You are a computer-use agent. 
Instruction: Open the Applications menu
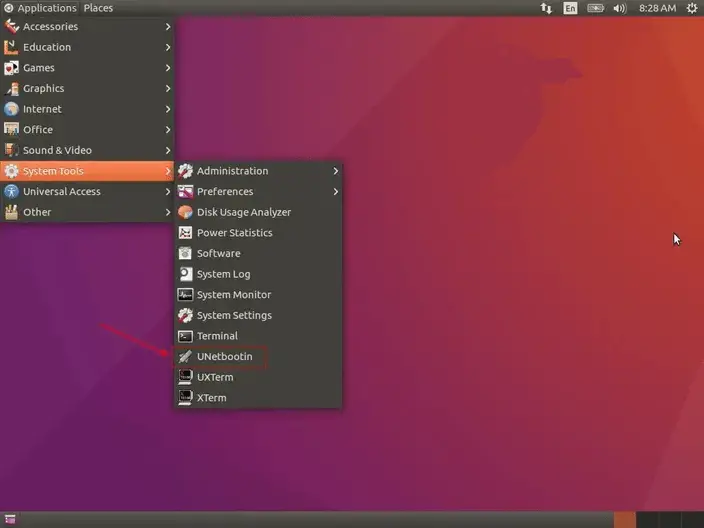[40, 8]
